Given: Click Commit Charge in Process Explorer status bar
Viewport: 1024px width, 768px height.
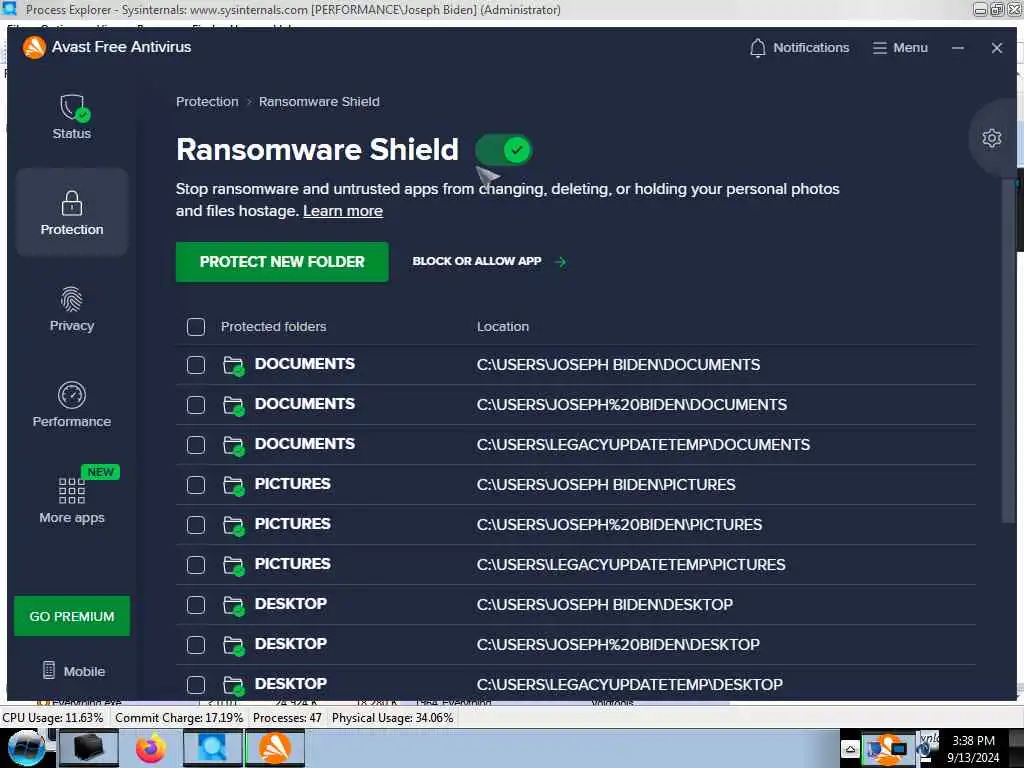Looking at the screenshot, I should pos(179,718).
